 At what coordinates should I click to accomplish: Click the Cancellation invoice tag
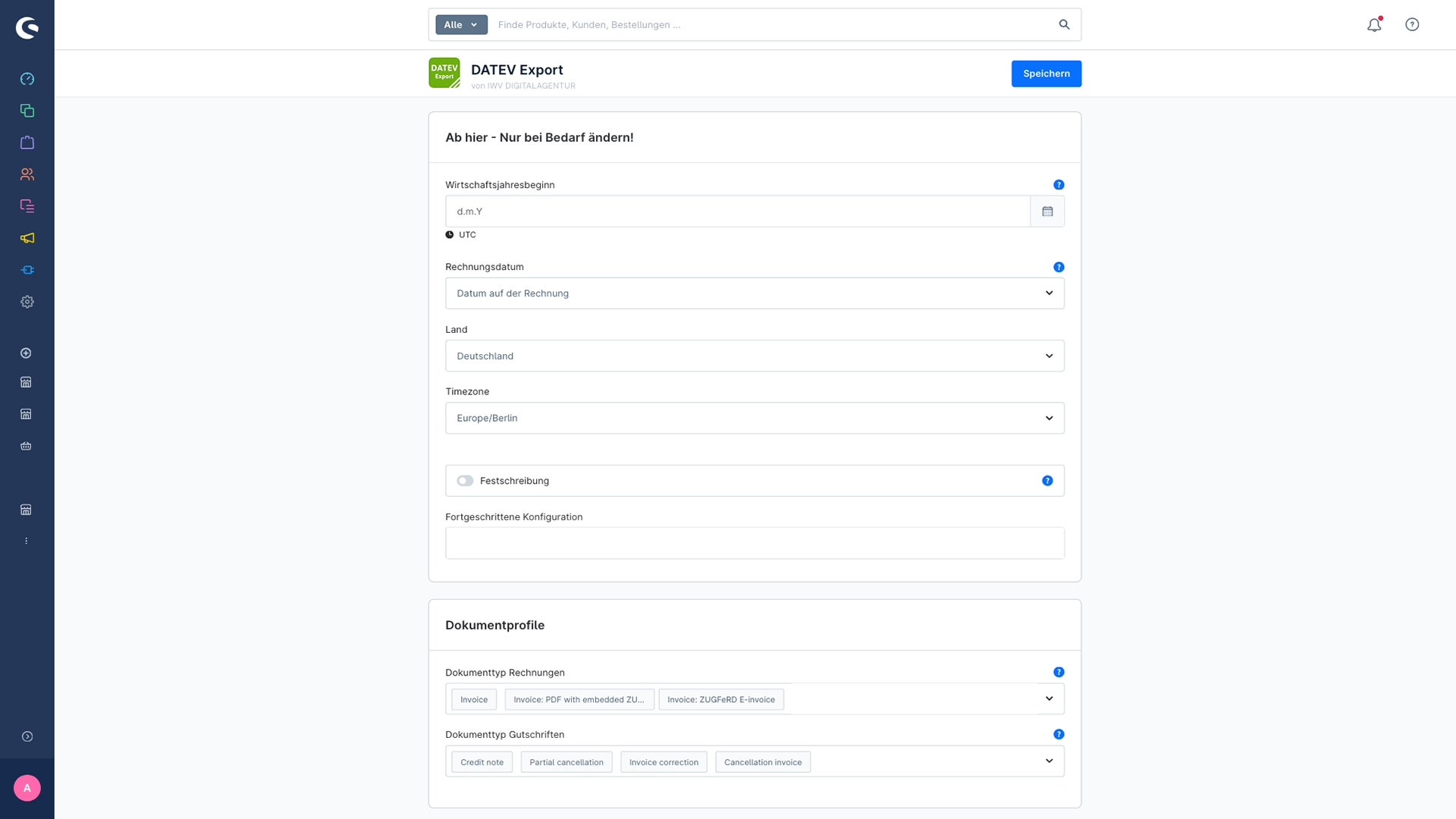pos(763,762)
